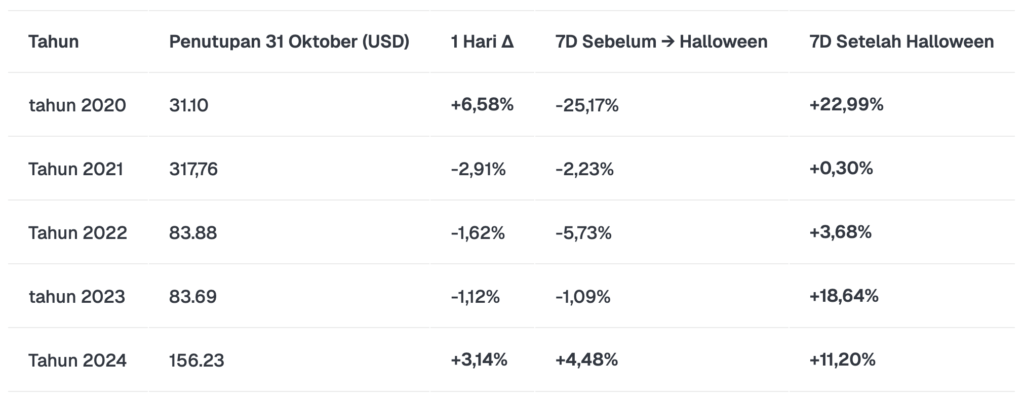Select the "Tahun 2021" row label
1024x400 pixels.
(x=76, y=169)
